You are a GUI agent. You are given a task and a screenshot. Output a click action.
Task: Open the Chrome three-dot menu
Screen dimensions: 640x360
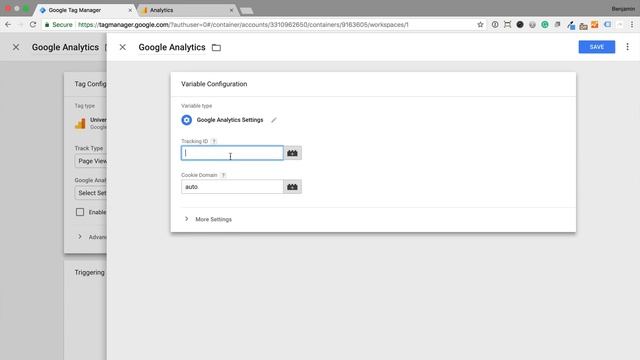click(632, 25)
